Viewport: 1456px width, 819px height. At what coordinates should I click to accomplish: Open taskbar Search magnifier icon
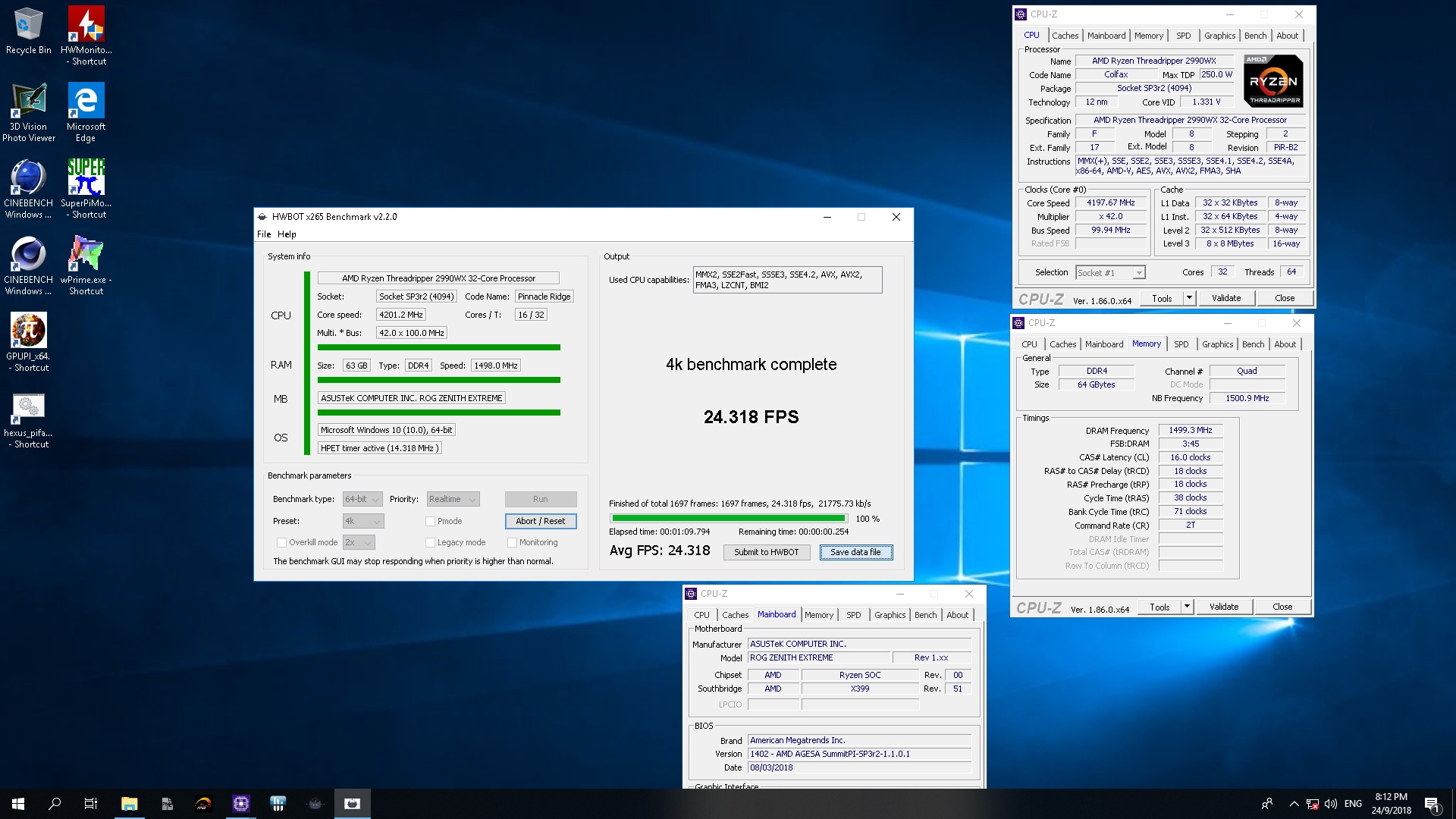55,804
